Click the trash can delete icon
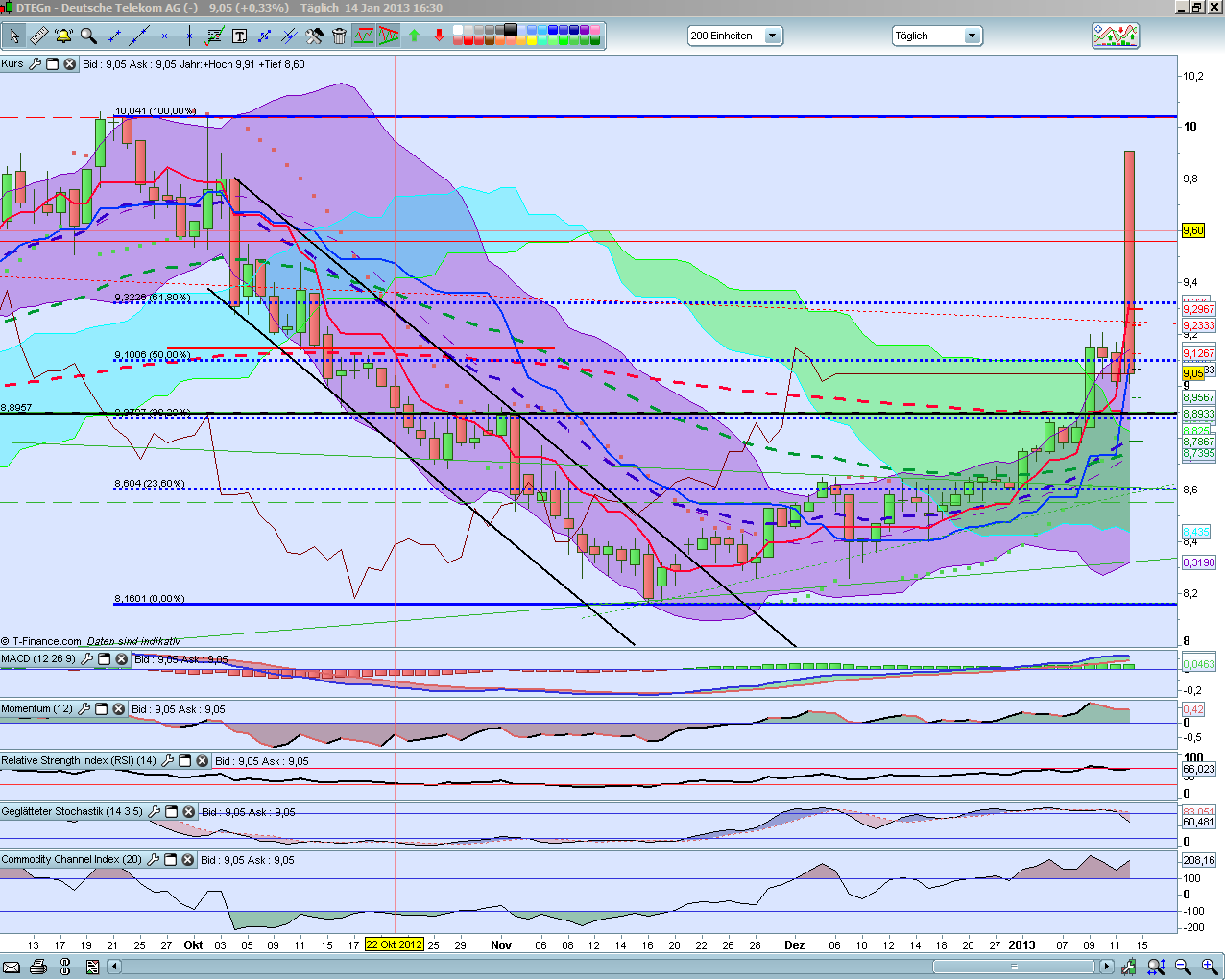This screenshot has height=980, width=1225. pos(339,36)
